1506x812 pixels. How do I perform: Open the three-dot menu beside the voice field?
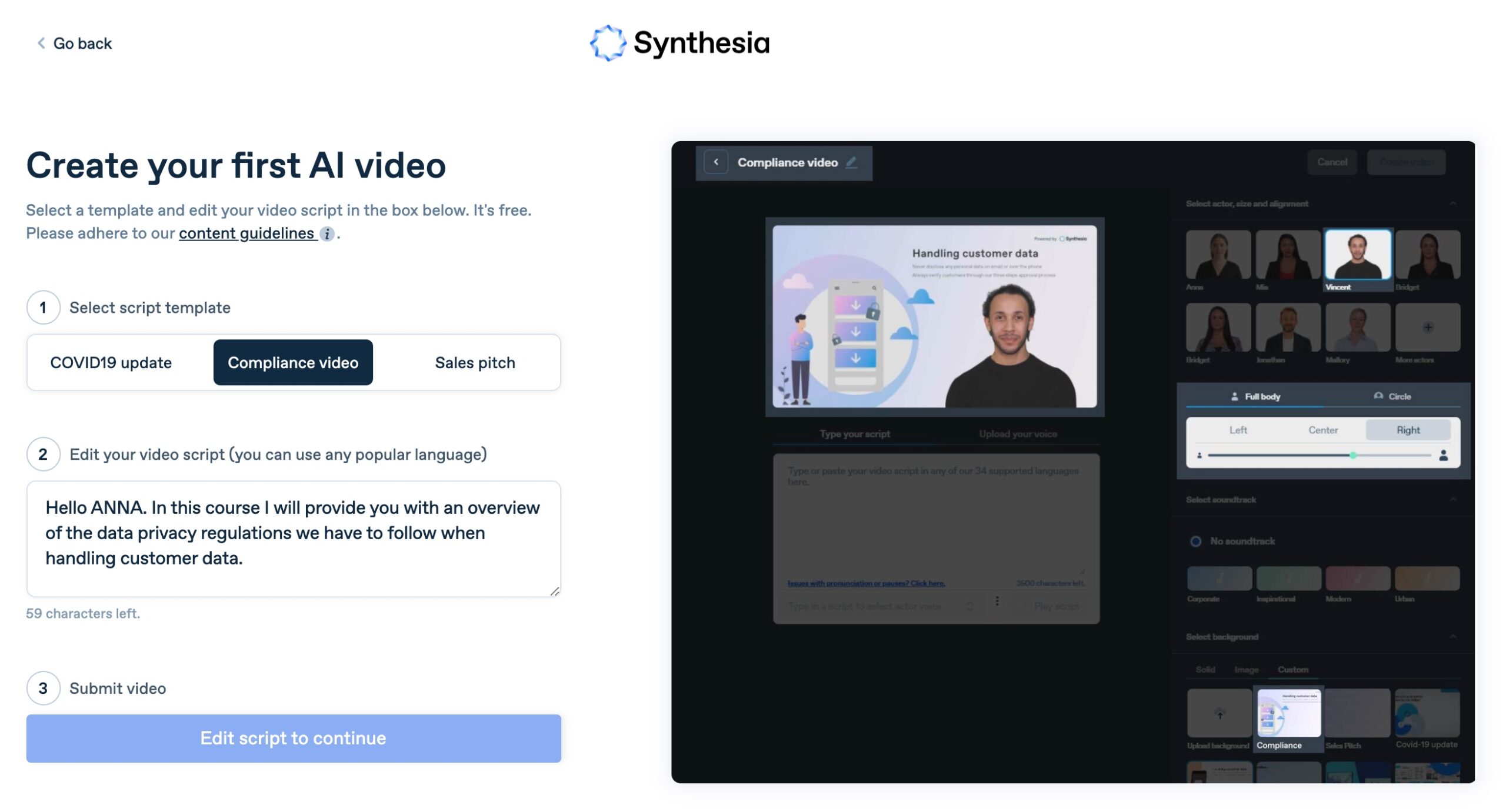pos(997,601)
